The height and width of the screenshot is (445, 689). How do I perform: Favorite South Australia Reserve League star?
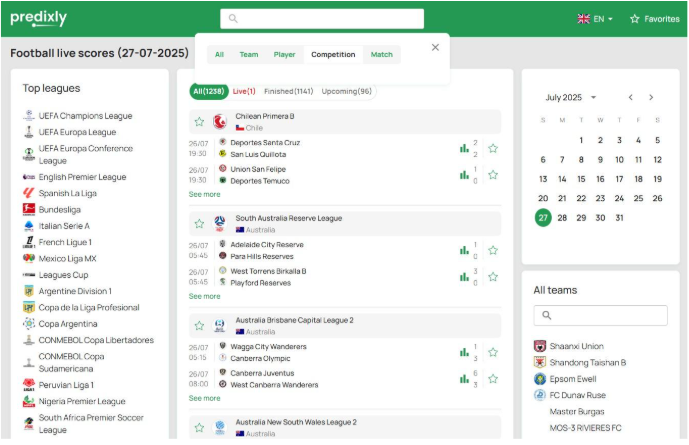(x=199, y=224)
